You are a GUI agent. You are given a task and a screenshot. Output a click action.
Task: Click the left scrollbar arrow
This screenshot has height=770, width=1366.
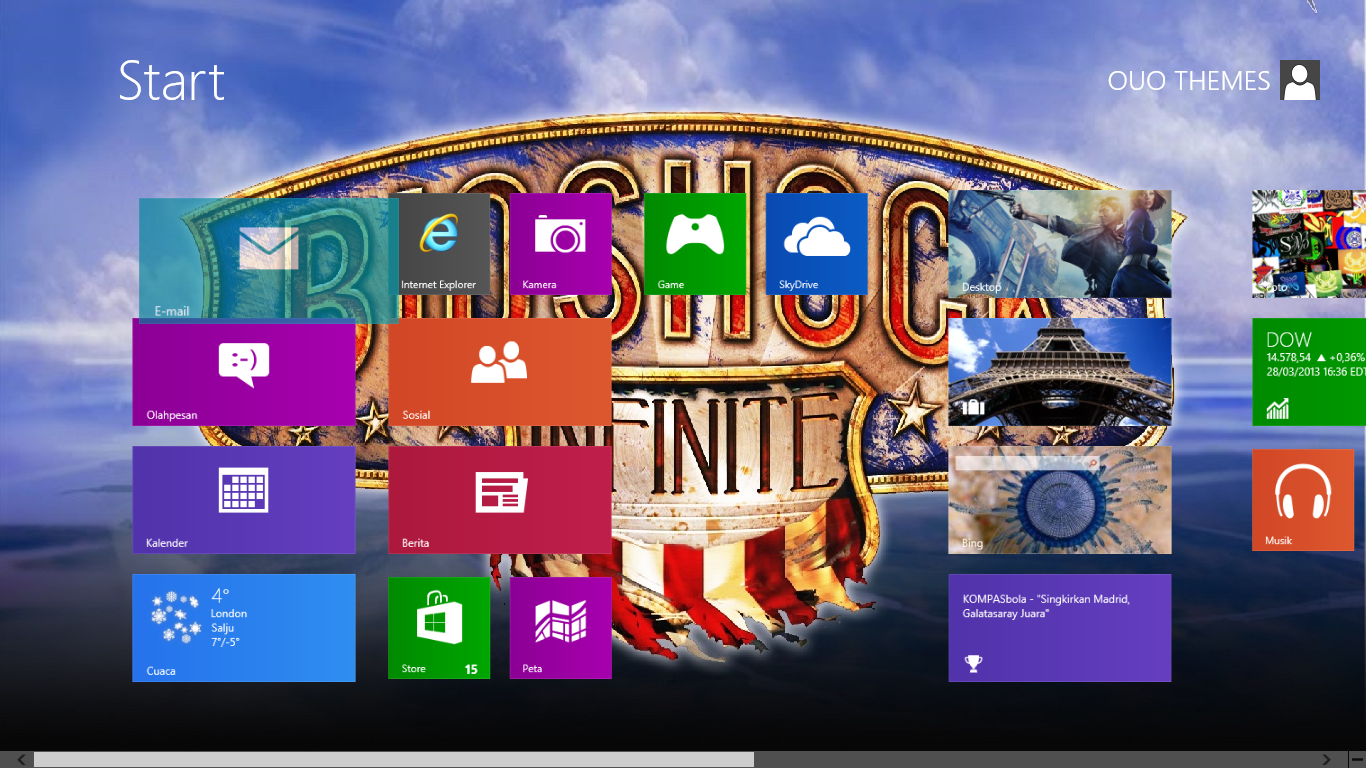coord(22,760)
